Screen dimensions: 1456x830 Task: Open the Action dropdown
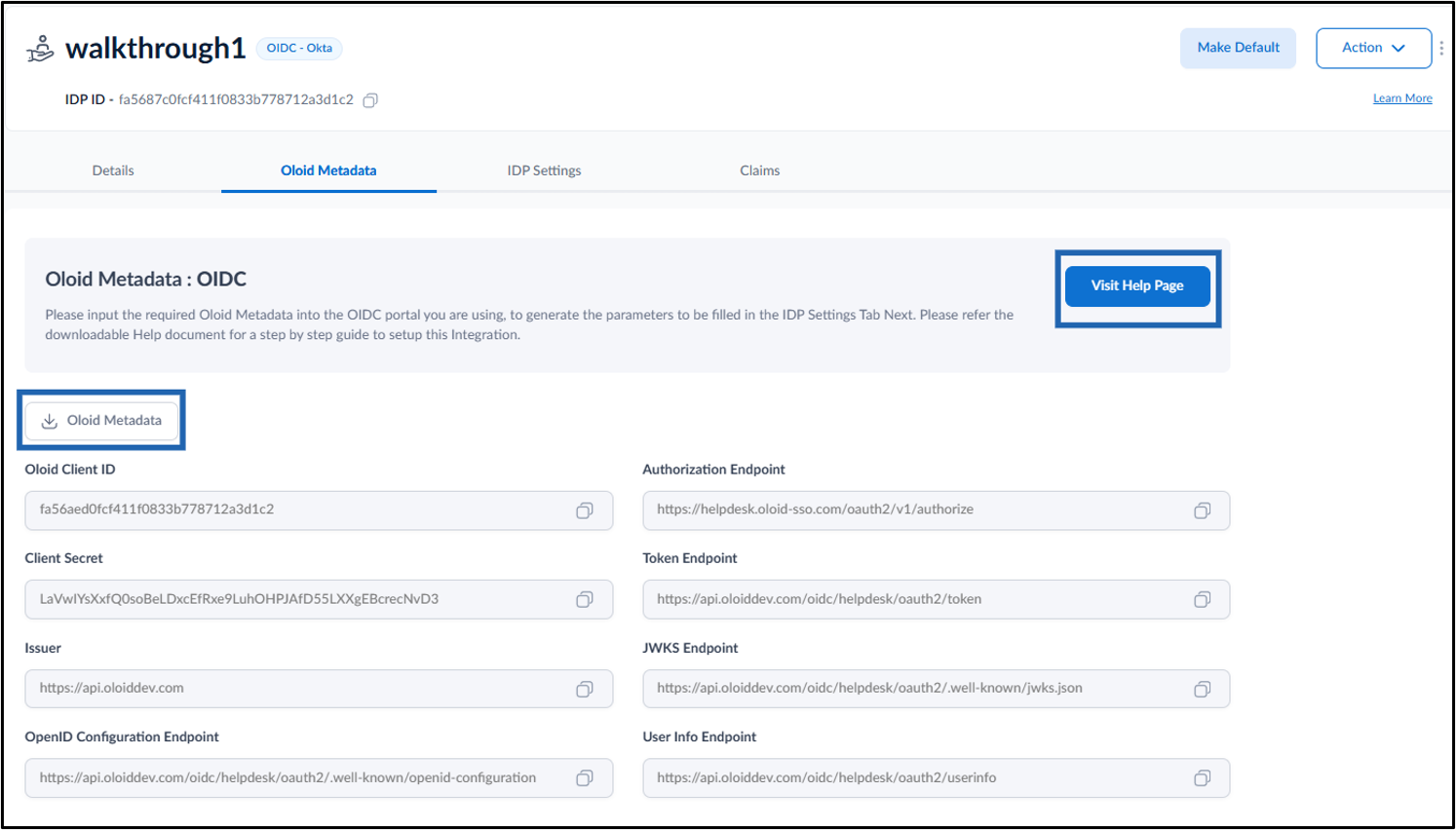coord(1373,48)
